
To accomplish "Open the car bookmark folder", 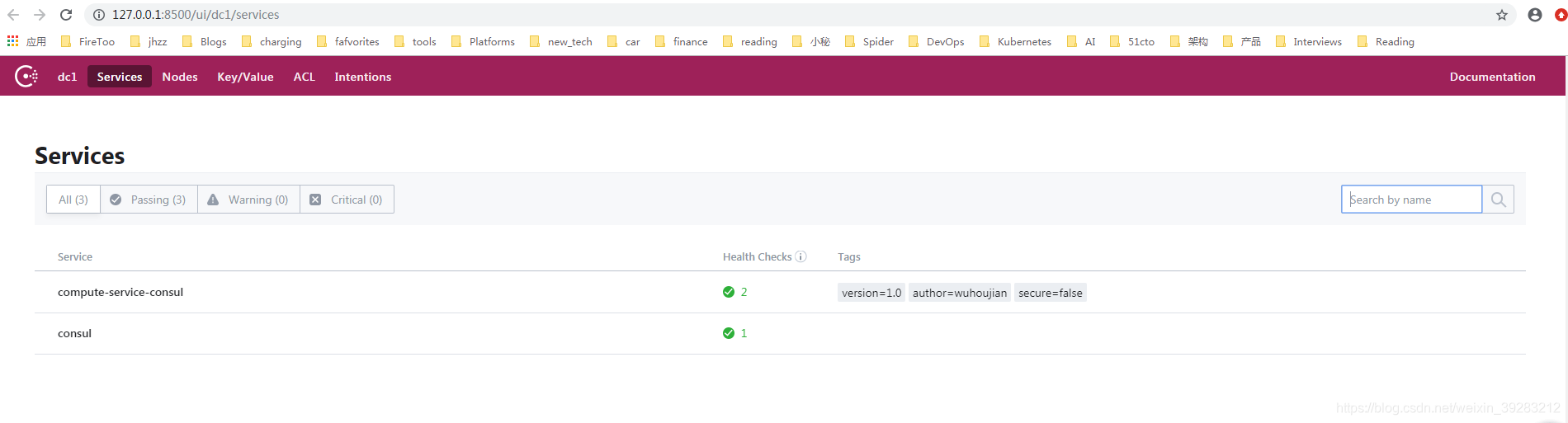I will point(624,41).
